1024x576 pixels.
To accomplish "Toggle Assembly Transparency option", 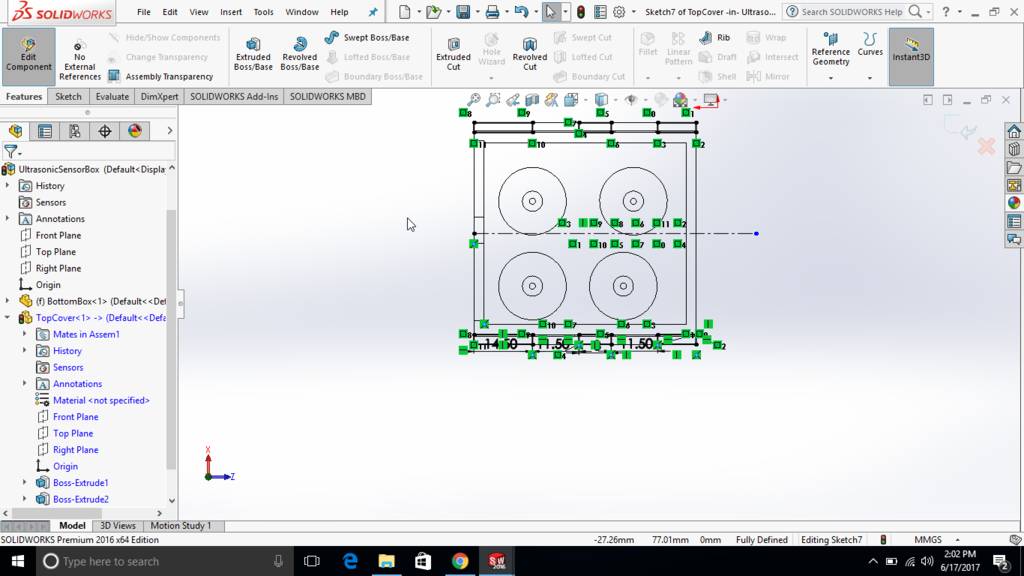I will pyautogui.click(x=161, y=76).
